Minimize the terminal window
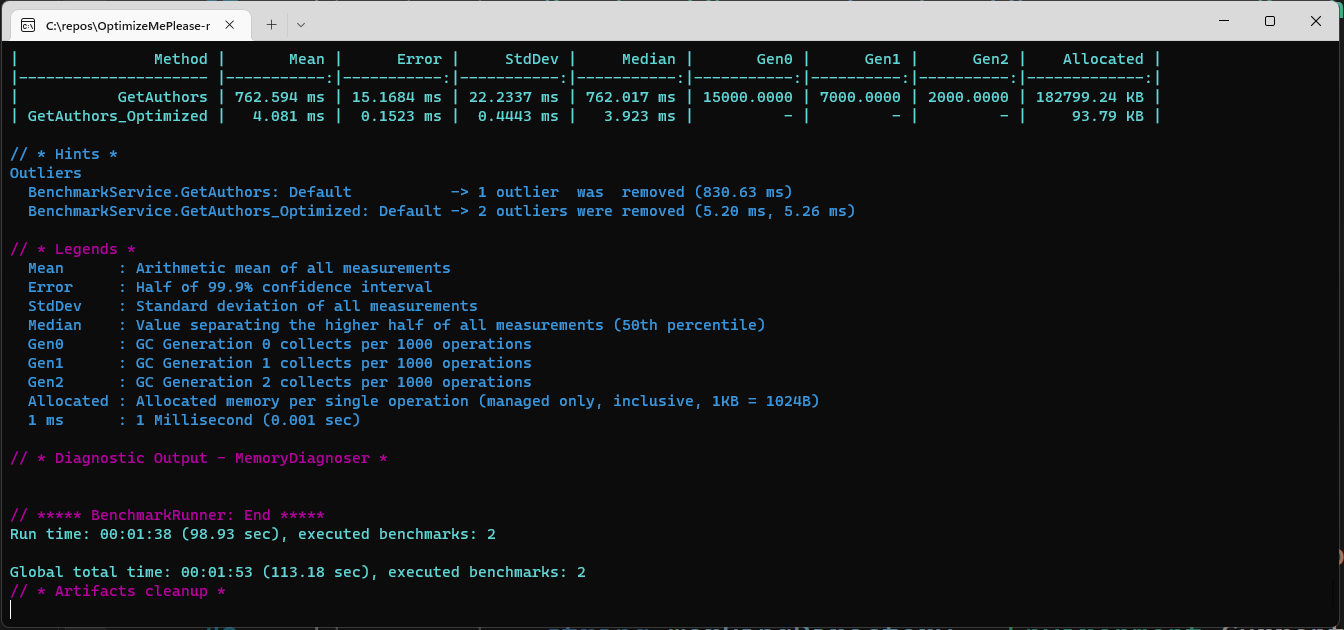The height and width of the screenshot is (630, 1344). [1223, 21]
